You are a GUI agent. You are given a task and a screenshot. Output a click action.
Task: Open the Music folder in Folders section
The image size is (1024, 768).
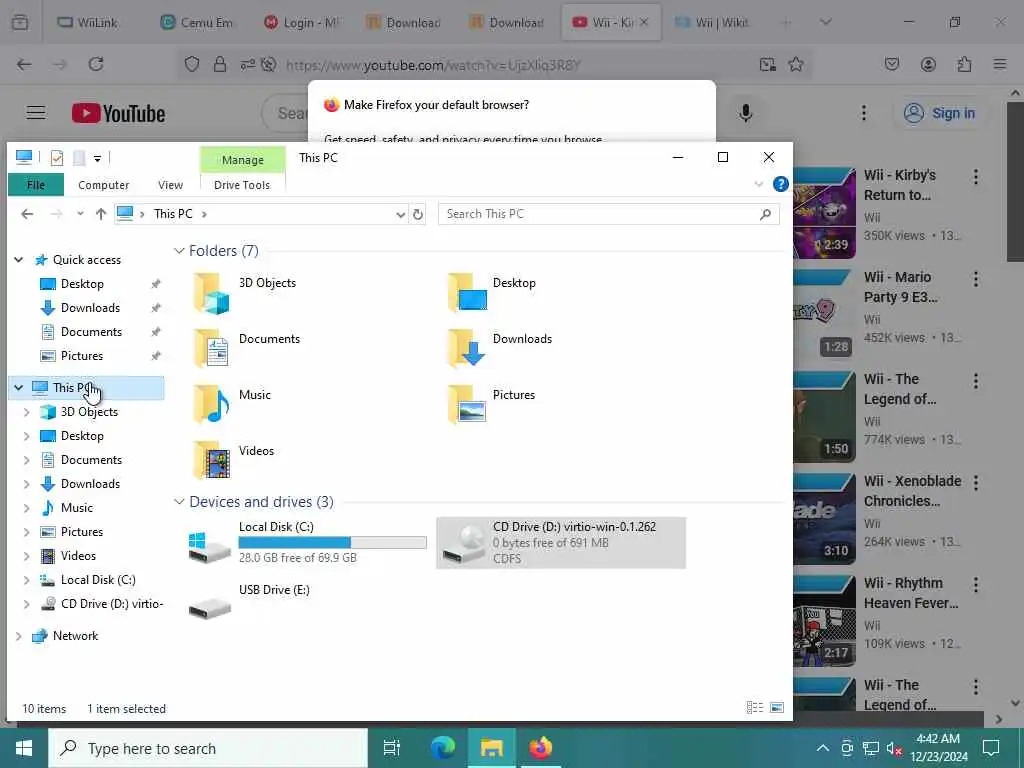[x=212, y=405]
